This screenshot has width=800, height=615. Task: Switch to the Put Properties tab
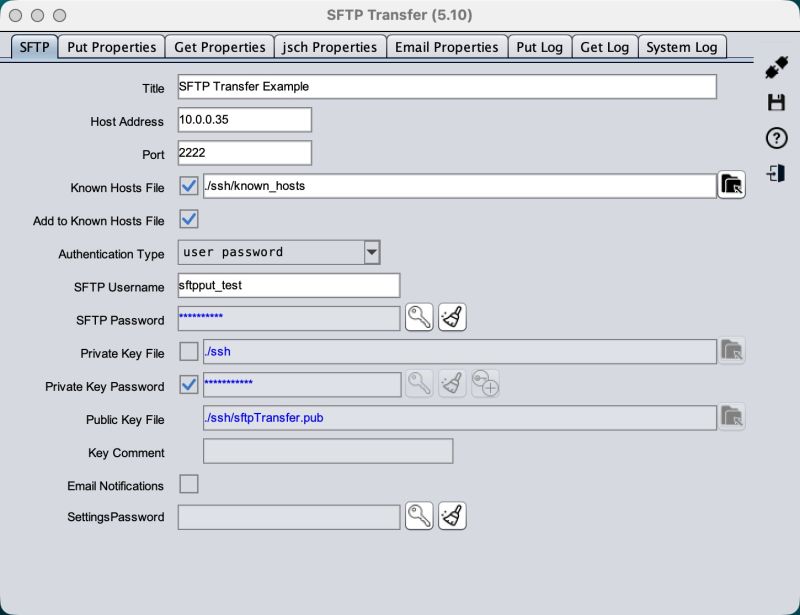[x=112, y=47]
